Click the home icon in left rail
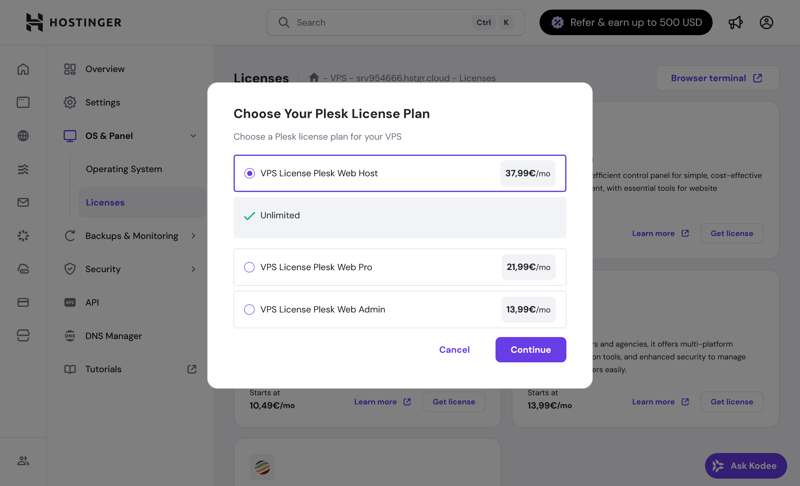This screenshot has height=486, width=800. 23,69
